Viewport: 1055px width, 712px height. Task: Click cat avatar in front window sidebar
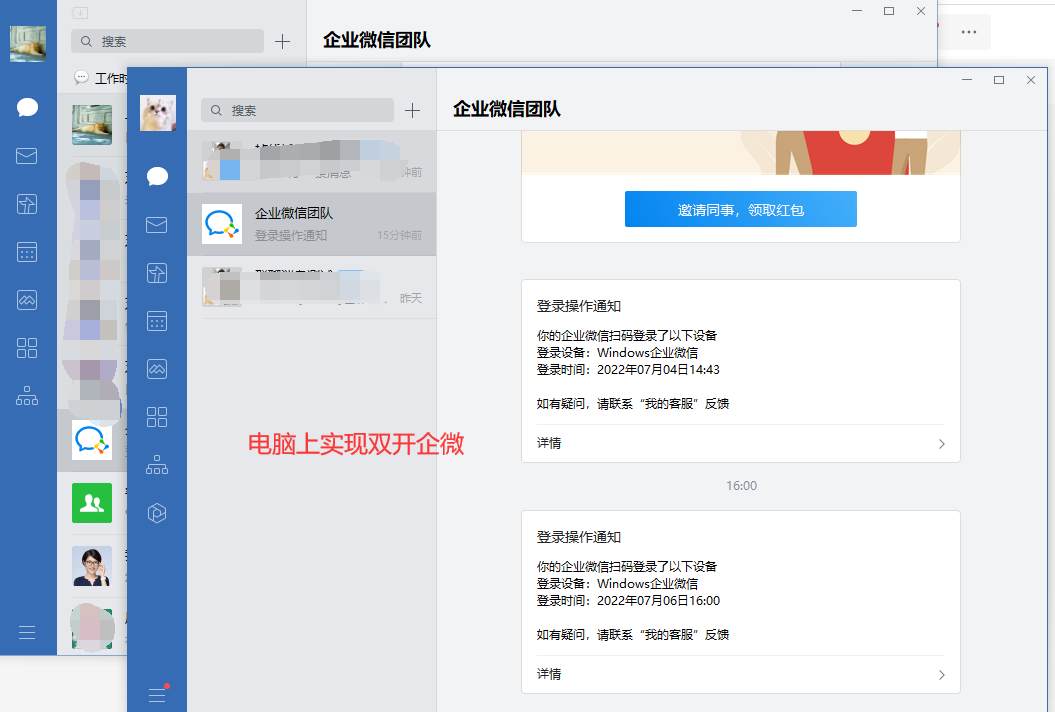157,113
